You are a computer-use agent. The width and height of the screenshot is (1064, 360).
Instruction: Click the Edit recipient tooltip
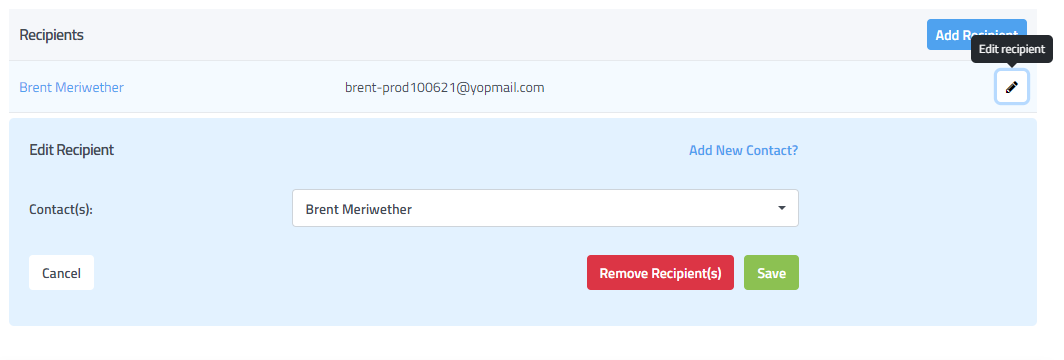(x=1011, y=49)
